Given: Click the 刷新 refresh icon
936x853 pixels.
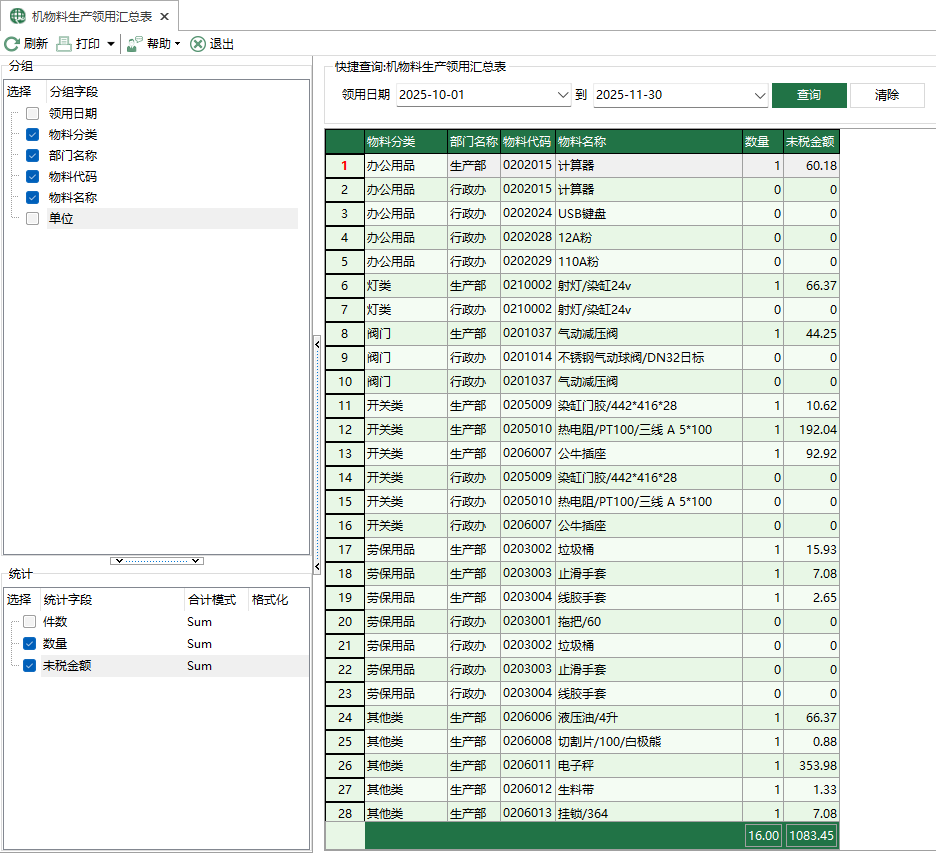Looking at the screenshot, I should click(12, 43).
